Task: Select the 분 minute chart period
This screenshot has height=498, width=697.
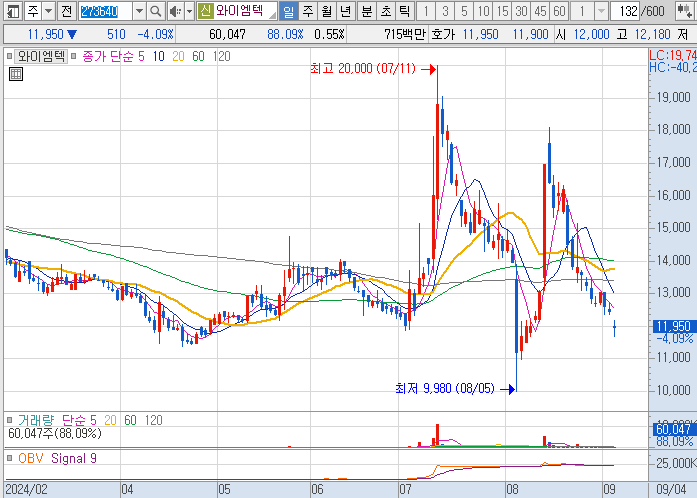Action: coord(367,11)
